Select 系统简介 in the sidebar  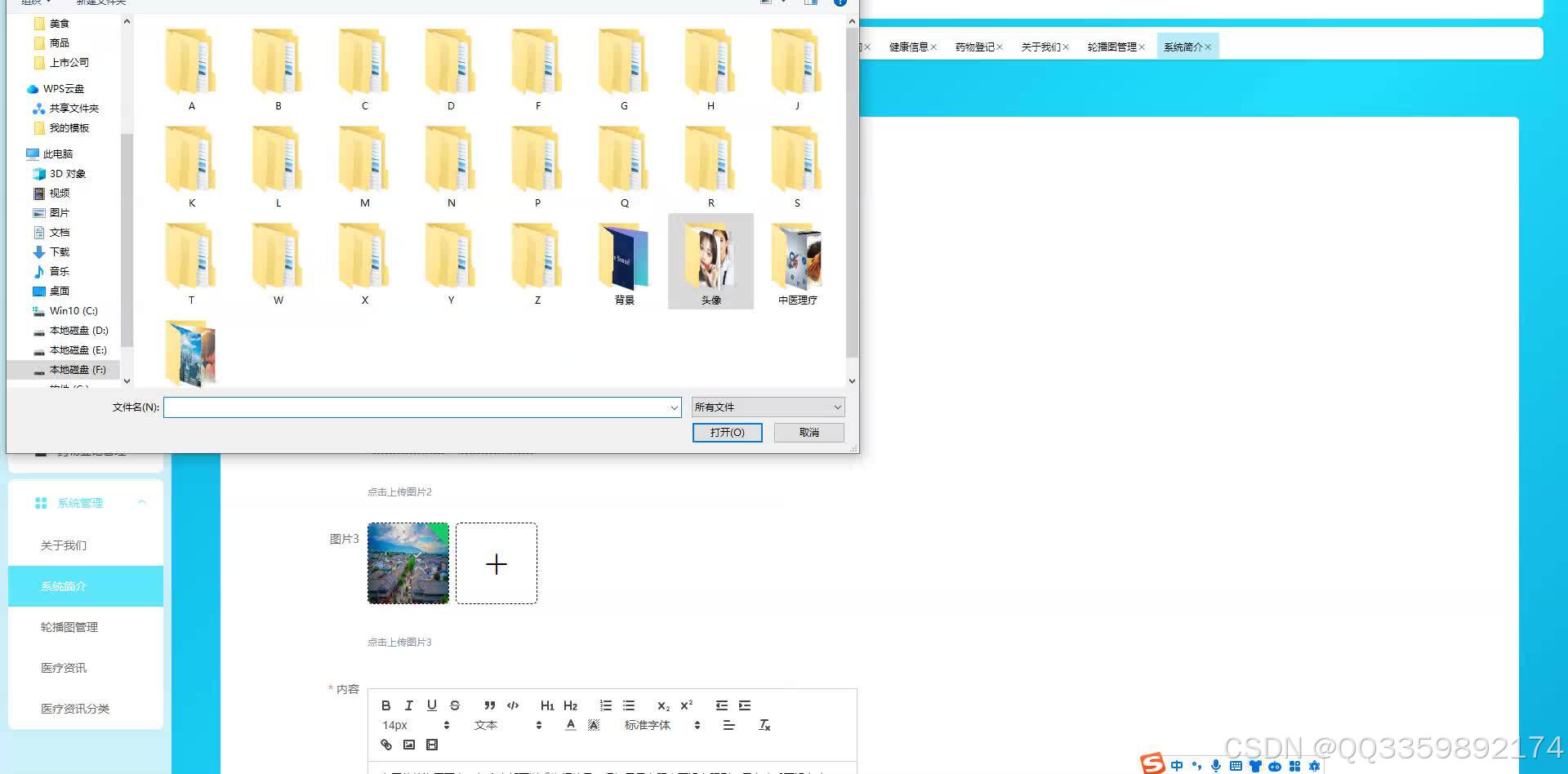click(86, 586)
